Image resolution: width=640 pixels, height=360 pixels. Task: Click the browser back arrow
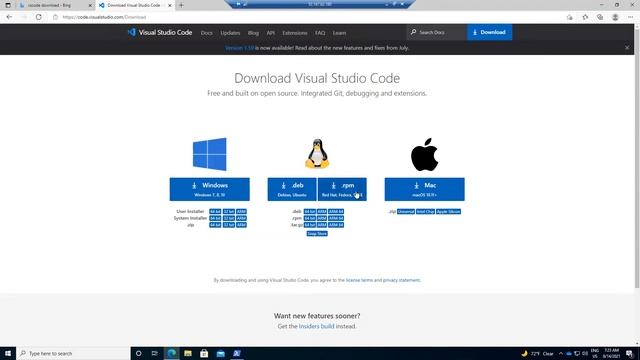click(9, 17)
